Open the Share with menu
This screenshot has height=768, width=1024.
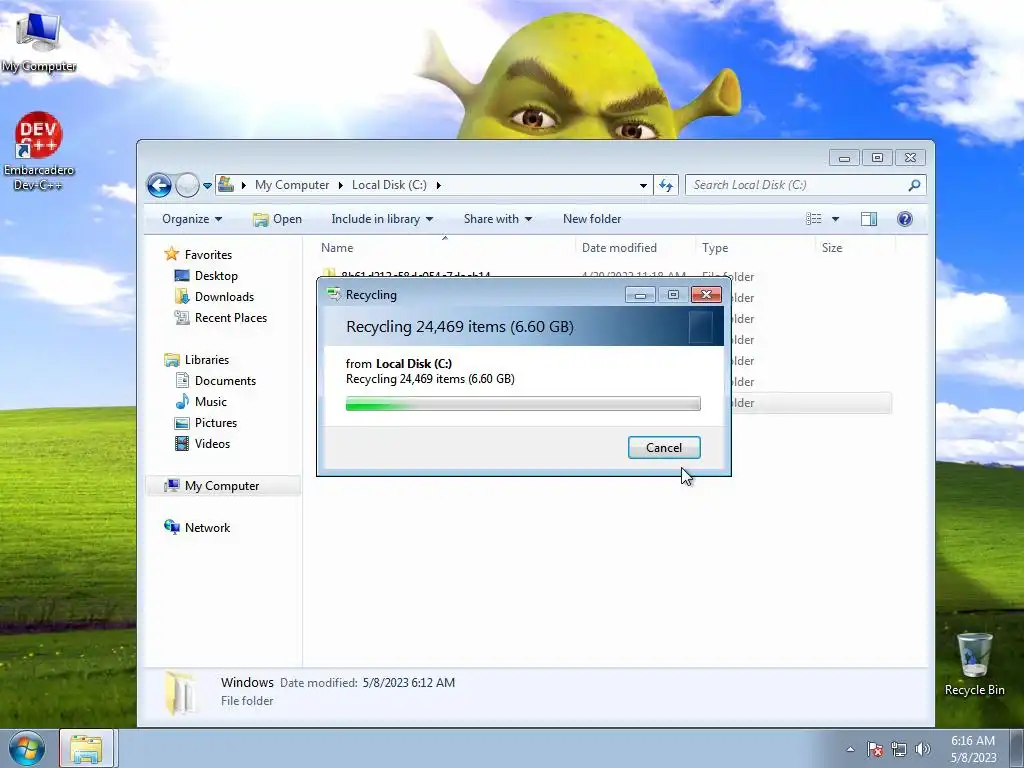[498, 219]
